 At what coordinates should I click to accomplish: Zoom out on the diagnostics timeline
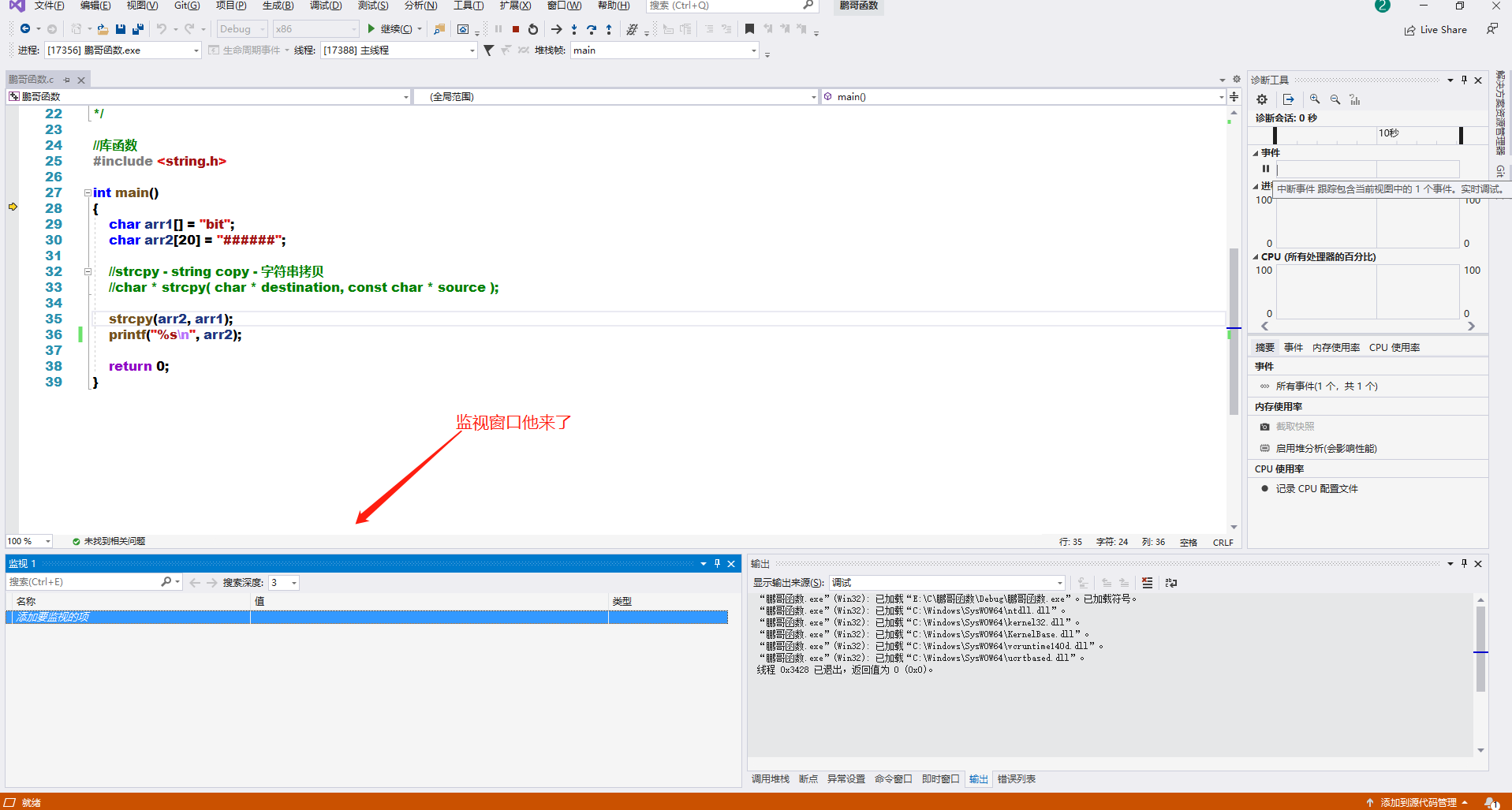tap(1335, 99)
